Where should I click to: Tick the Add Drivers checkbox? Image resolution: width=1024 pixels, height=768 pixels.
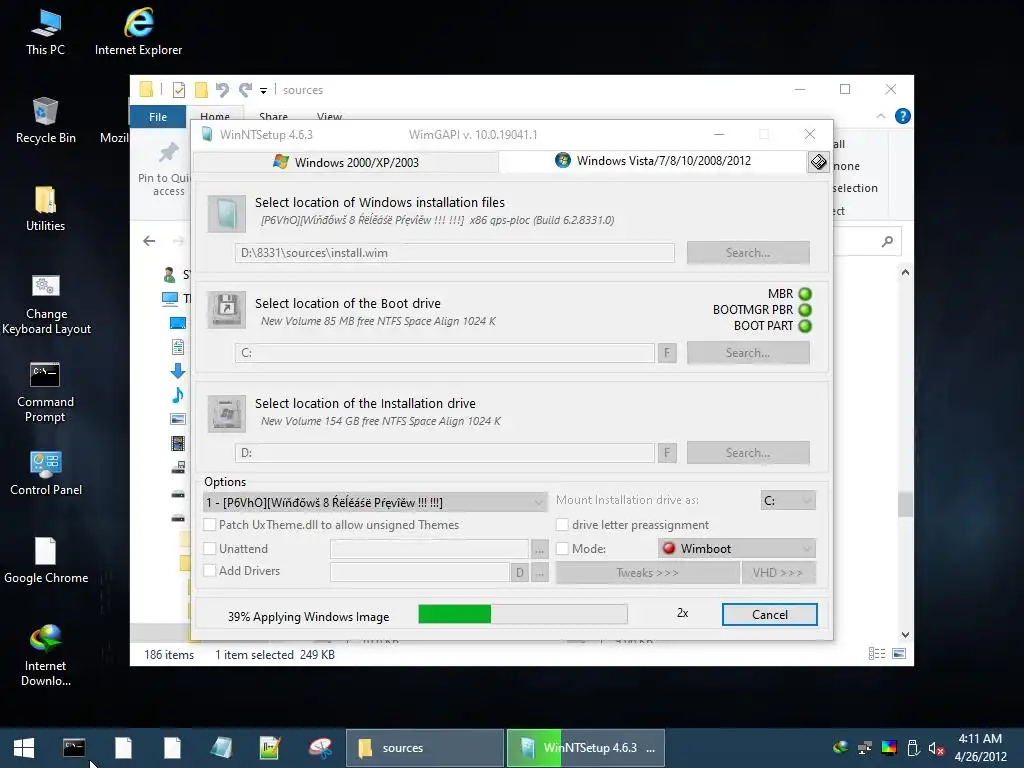[x=210, y=571]
